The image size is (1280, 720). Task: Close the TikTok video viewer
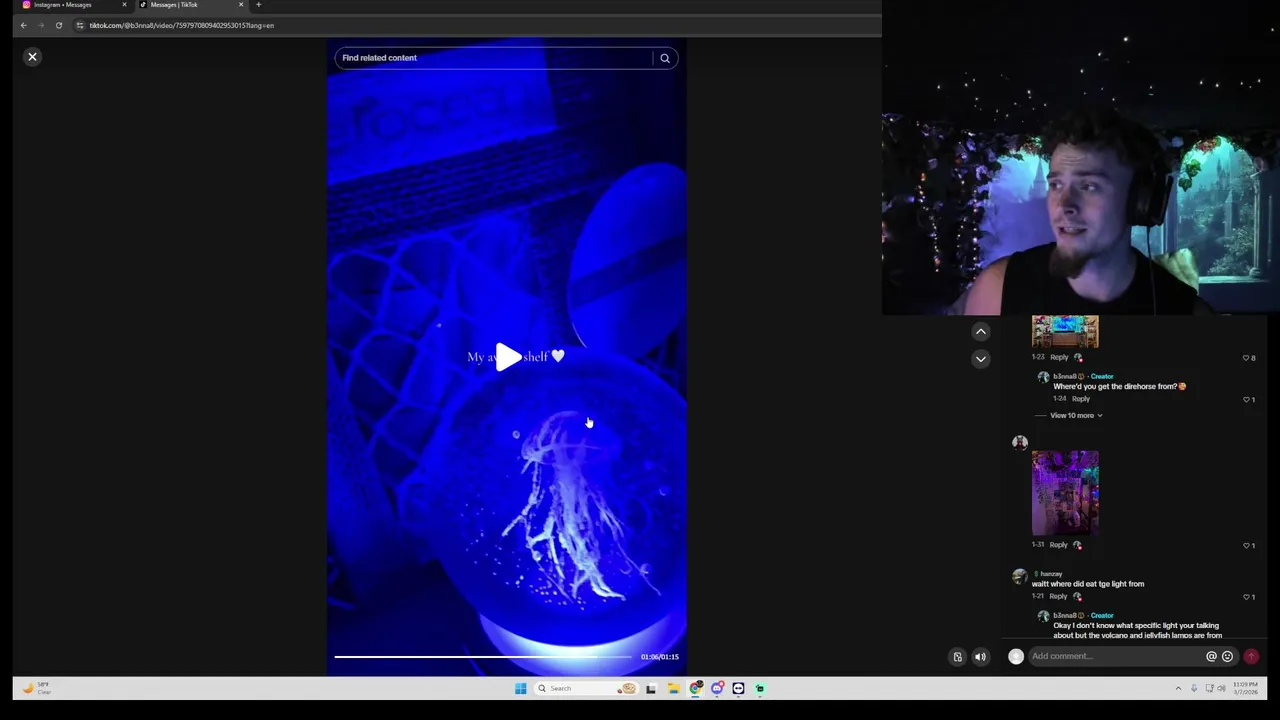[x=32, y=57]
